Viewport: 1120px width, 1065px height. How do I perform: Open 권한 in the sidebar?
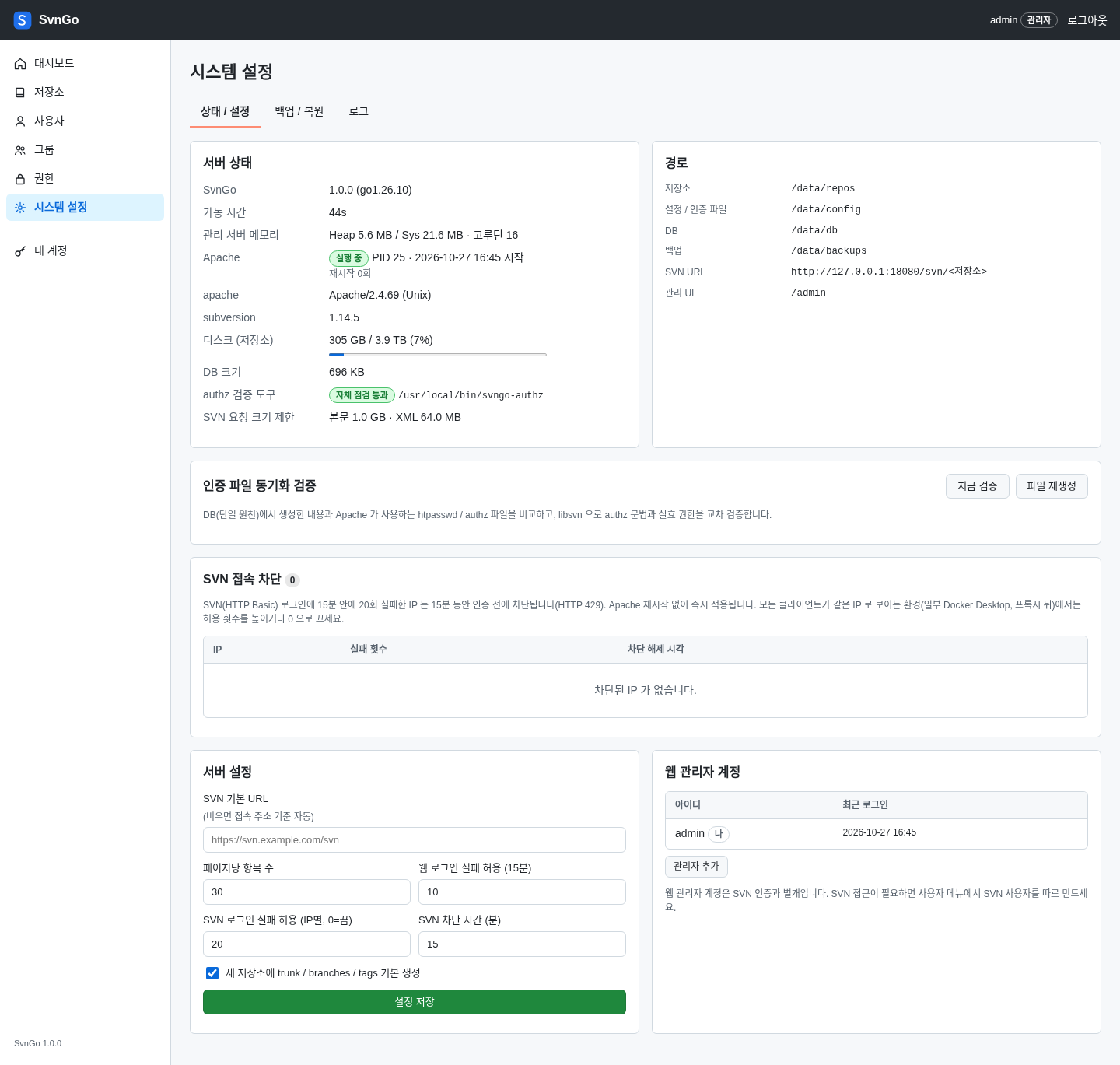pyautogui.click(x=85, y=179)
